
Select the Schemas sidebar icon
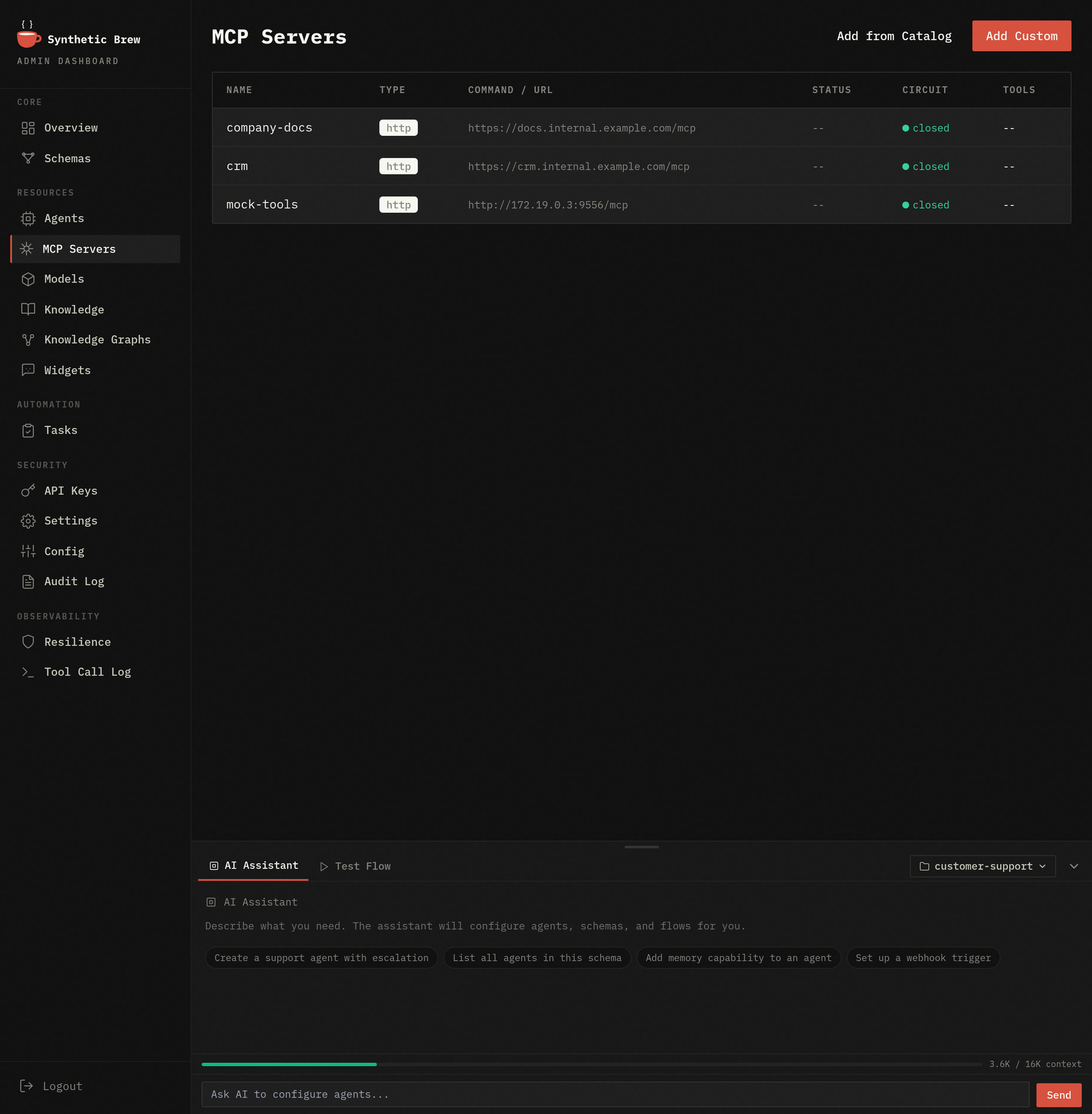pyautogui.click(x=28, y=158)
